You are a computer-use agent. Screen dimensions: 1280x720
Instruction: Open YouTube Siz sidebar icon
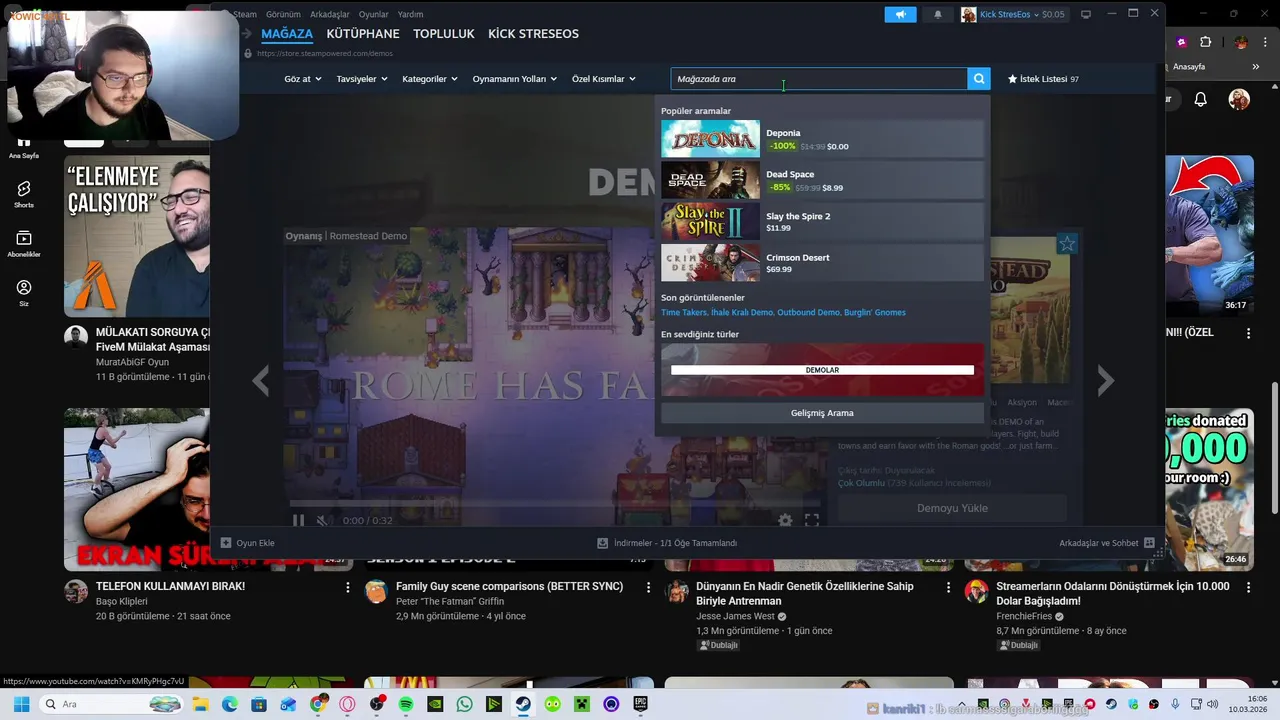pos(24,292)
